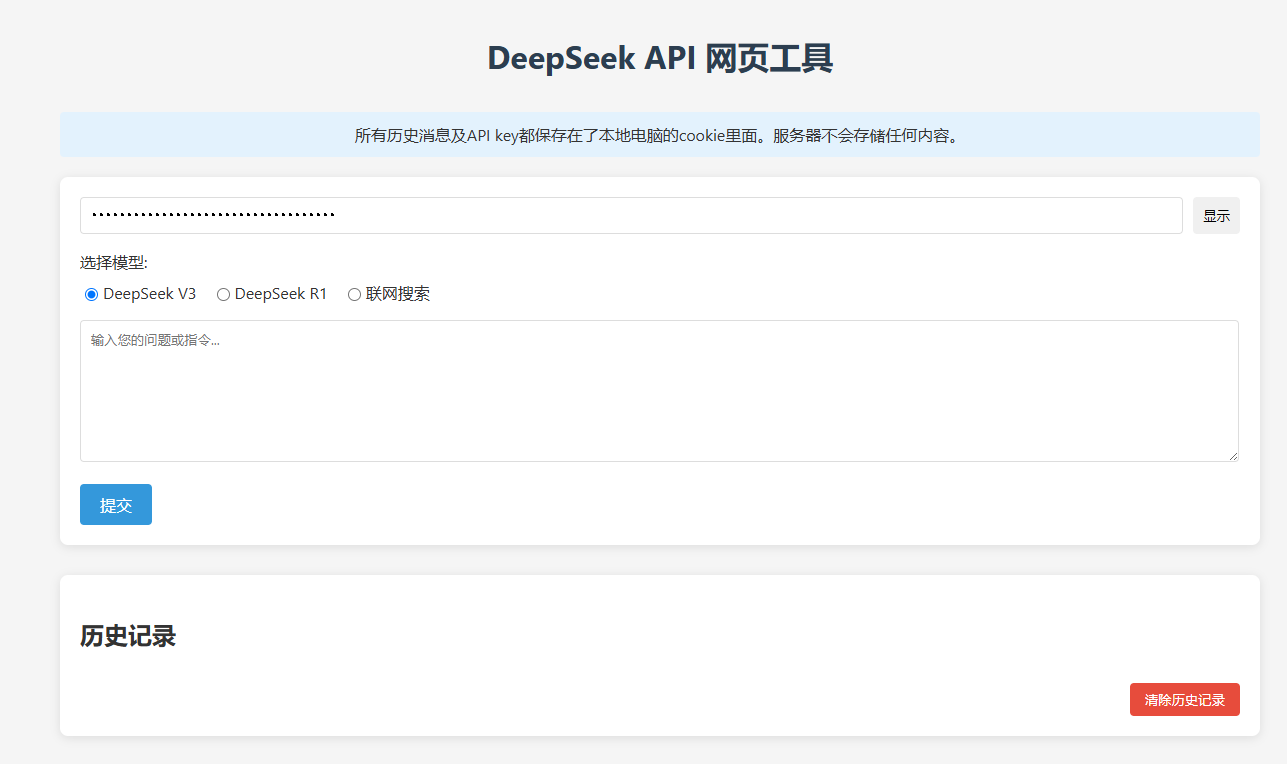Click the 选择模型 label
The width and height of the screenshot is (1287, 764).
pos(114,263)
